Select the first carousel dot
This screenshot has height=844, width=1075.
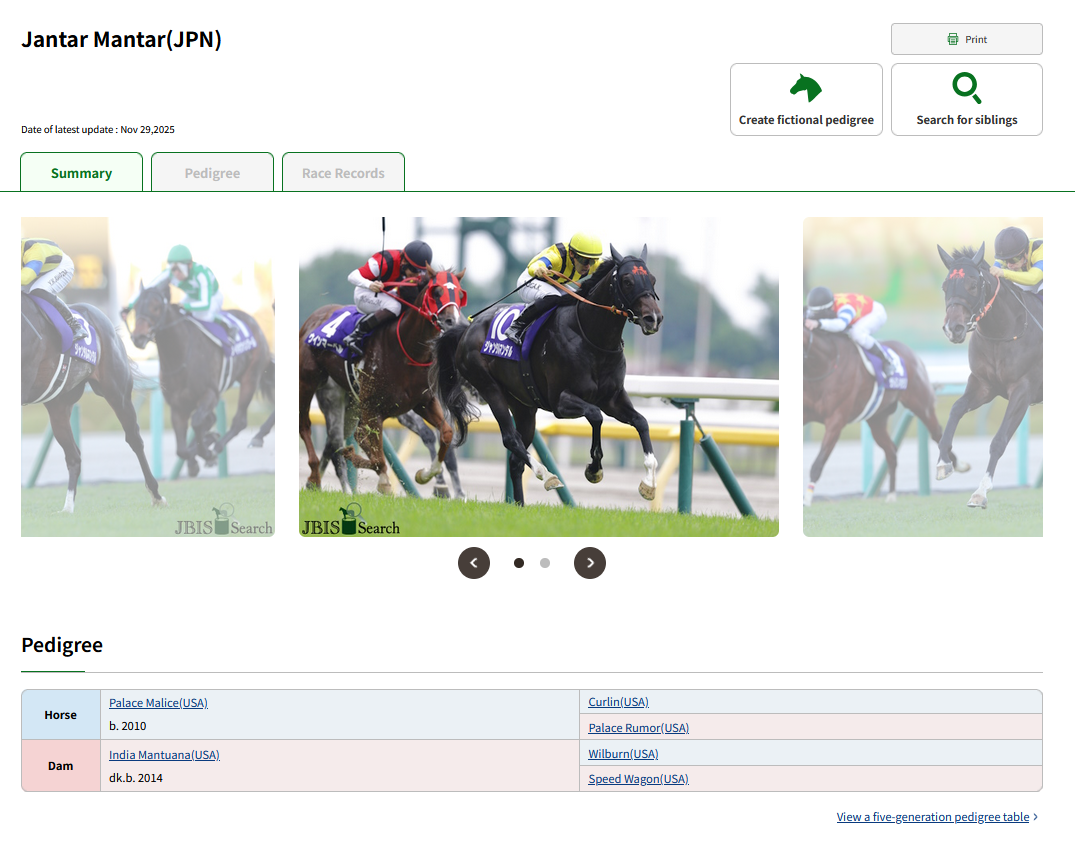pyautogui.click(x=519, y=563)
